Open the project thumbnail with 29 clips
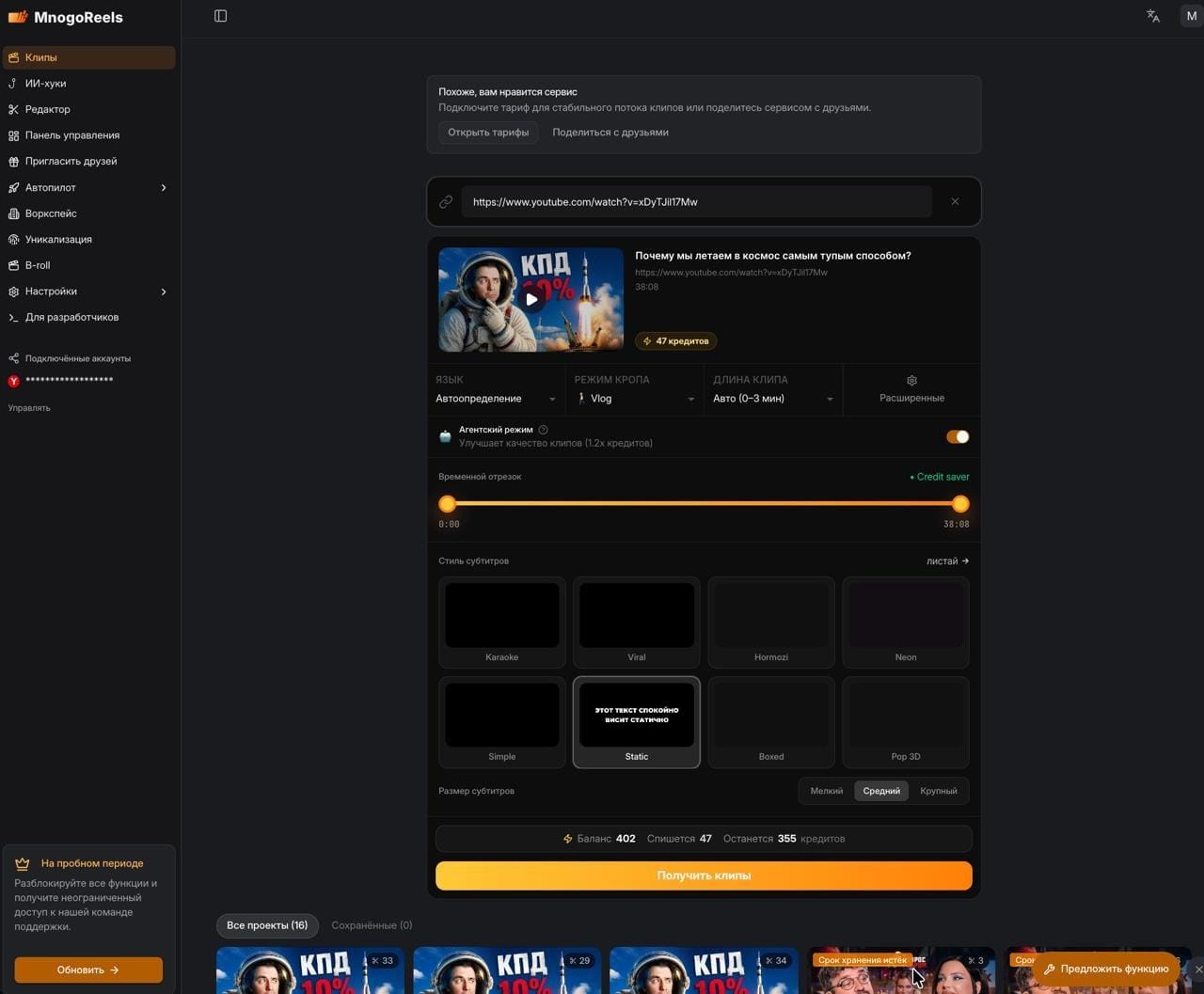 point(507,970)
